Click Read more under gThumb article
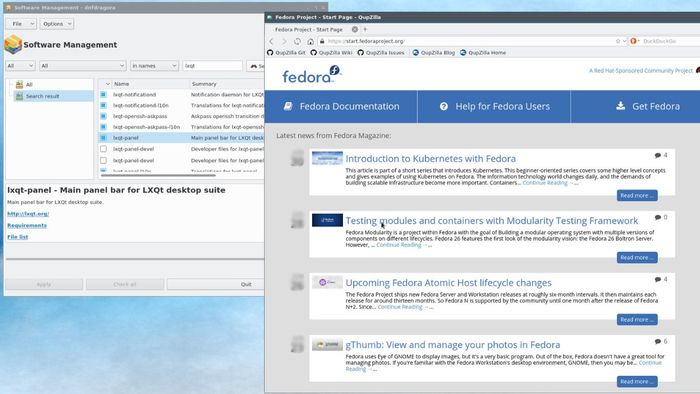 pos(637,382)
